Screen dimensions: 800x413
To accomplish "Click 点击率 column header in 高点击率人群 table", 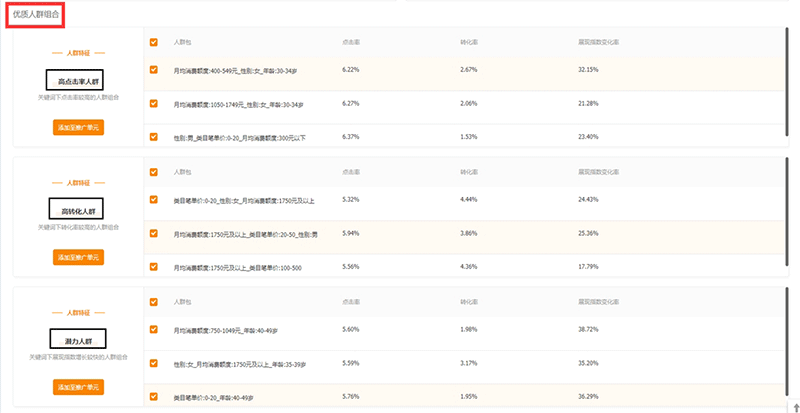I will point(350,43).
